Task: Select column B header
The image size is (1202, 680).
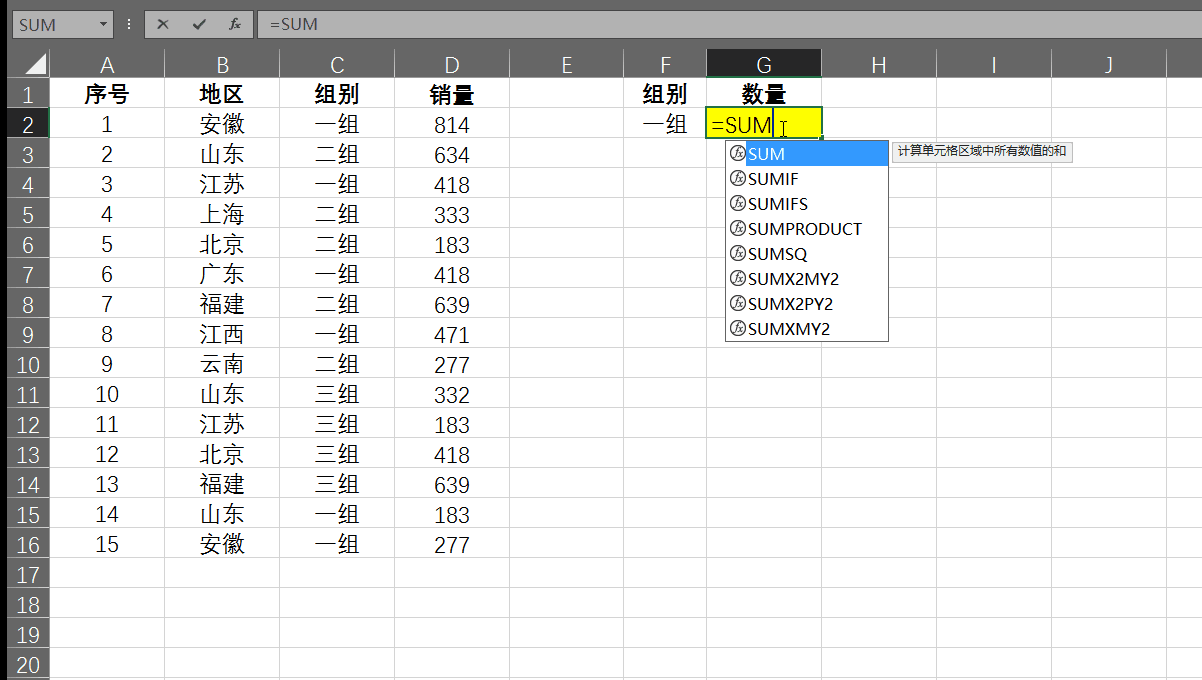Action: [222, 65]
